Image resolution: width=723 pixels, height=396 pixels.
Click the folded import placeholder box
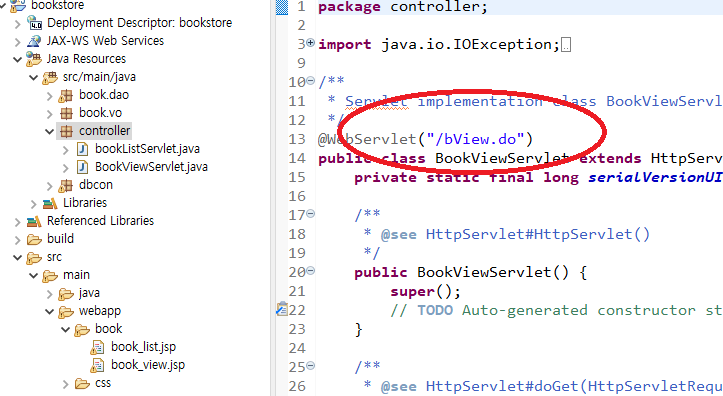pos(566,45)
